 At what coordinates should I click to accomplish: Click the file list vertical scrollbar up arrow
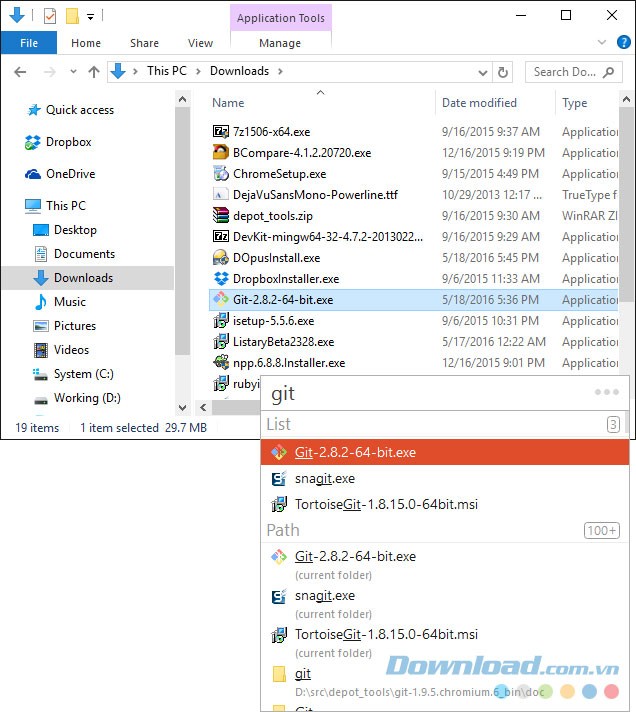(x=626, y=99)
